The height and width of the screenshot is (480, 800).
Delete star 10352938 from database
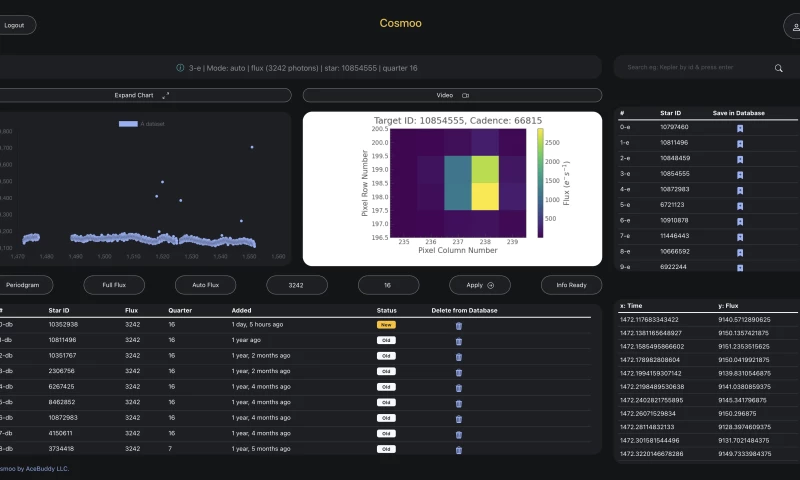point(459,325)
